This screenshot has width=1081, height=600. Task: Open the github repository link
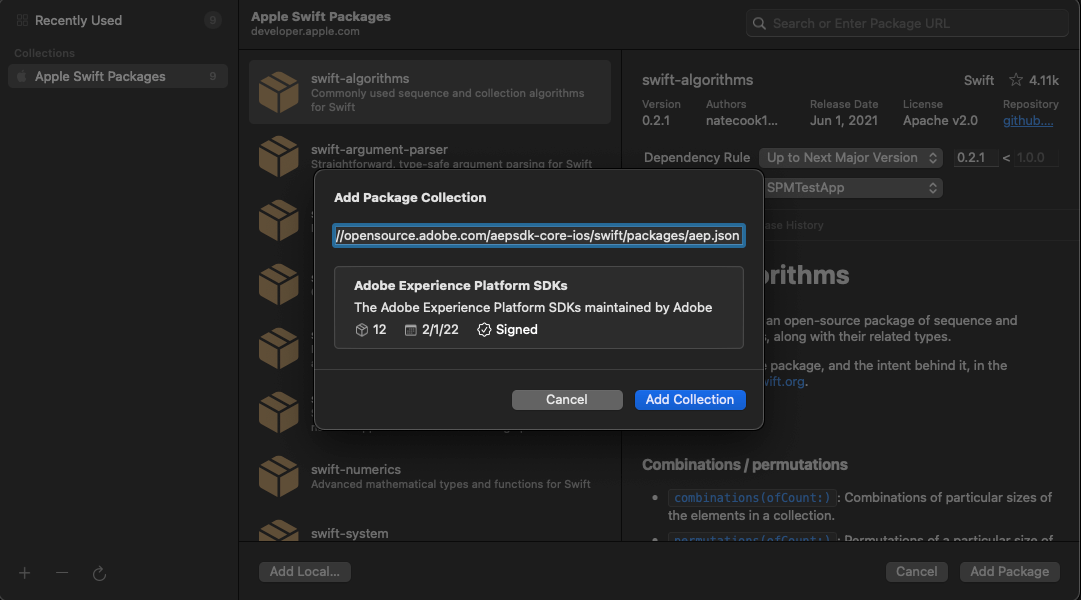pos(1028,121)
